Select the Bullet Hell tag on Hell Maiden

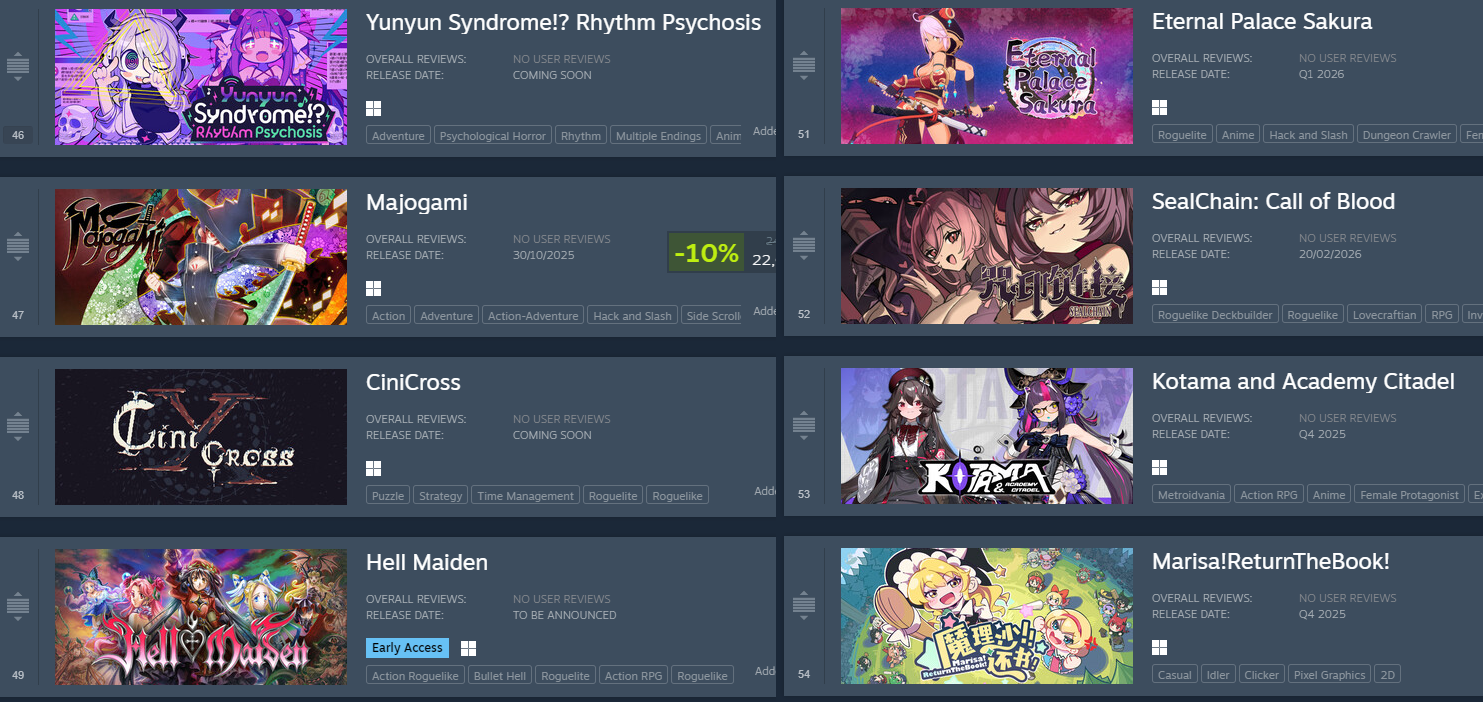click(x=500, y=676)
